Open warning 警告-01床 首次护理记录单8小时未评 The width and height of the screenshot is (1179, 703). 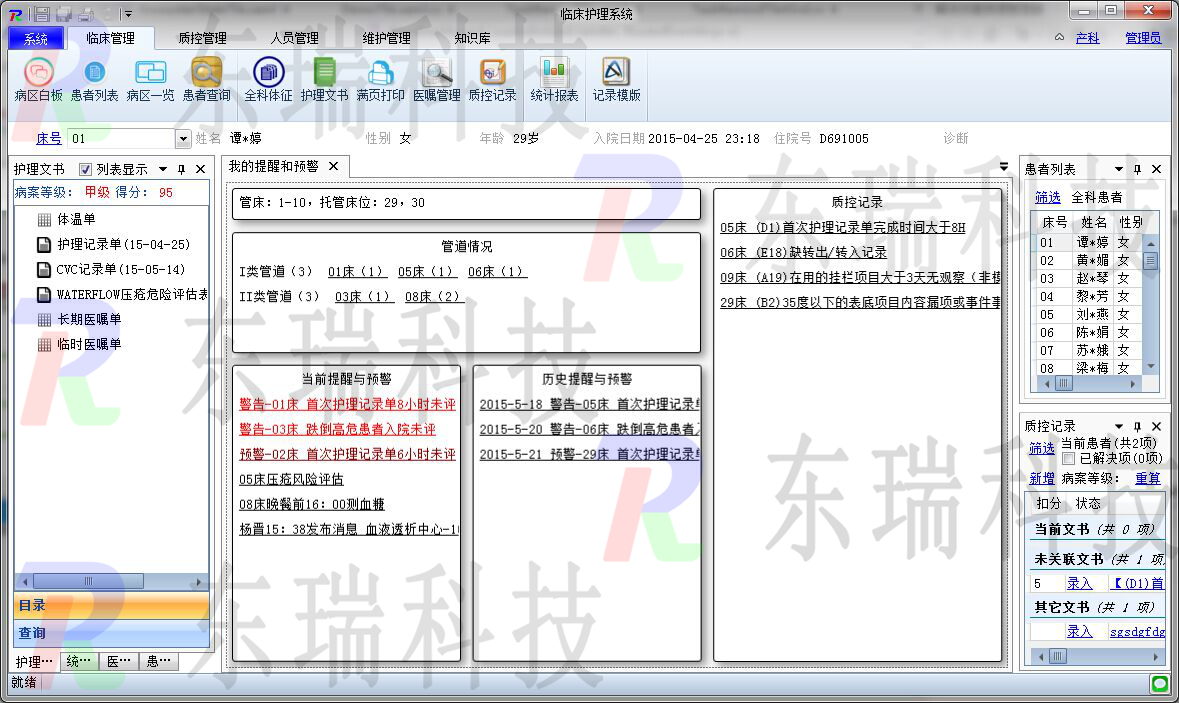tap(347, 405)
